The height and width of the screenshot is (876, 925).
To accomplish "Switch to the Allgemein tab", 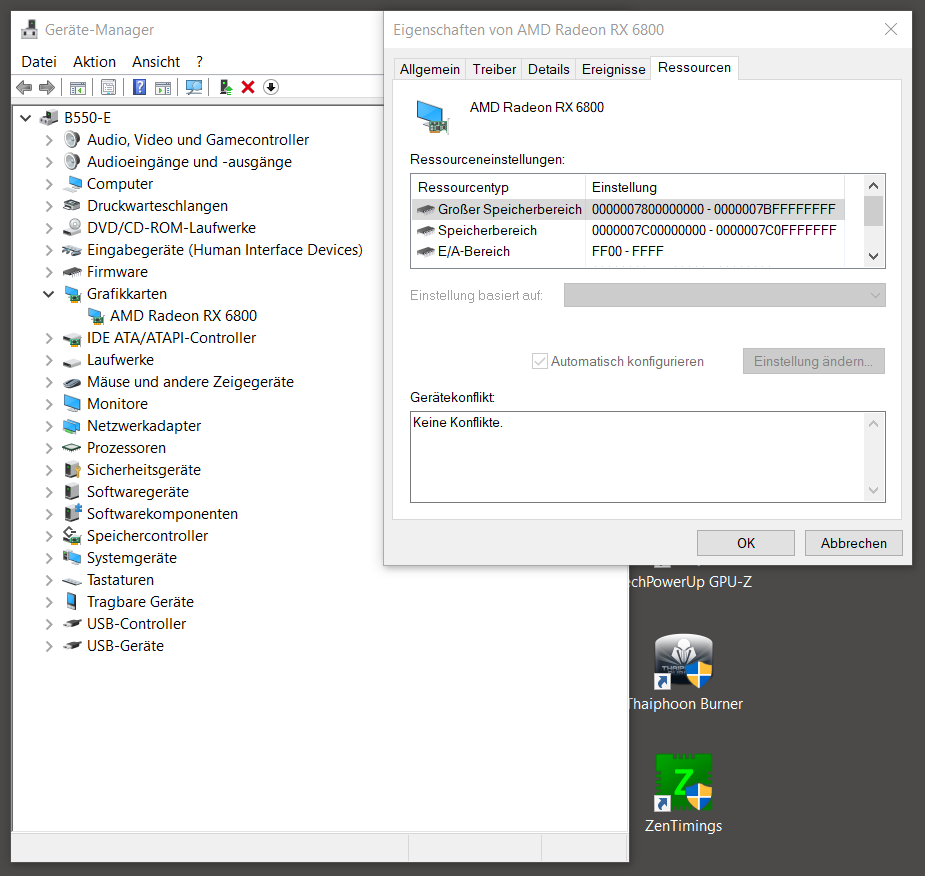I will tap(429, 70).
